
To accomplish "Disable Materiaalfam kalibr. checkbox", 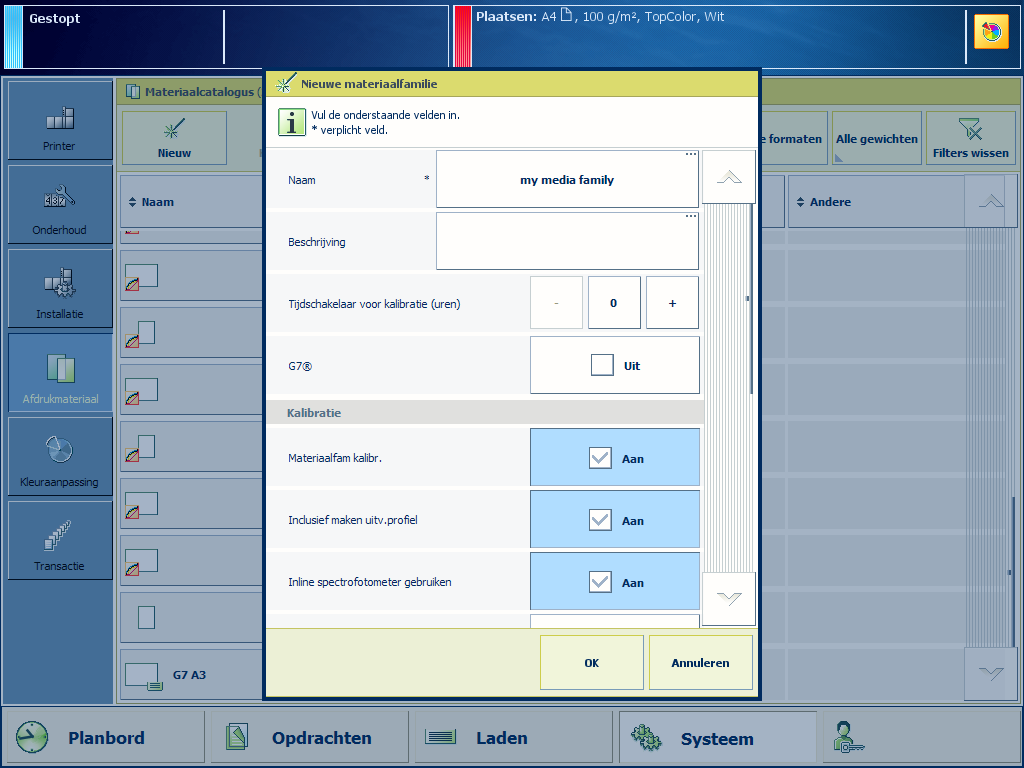I will (600, 458).
